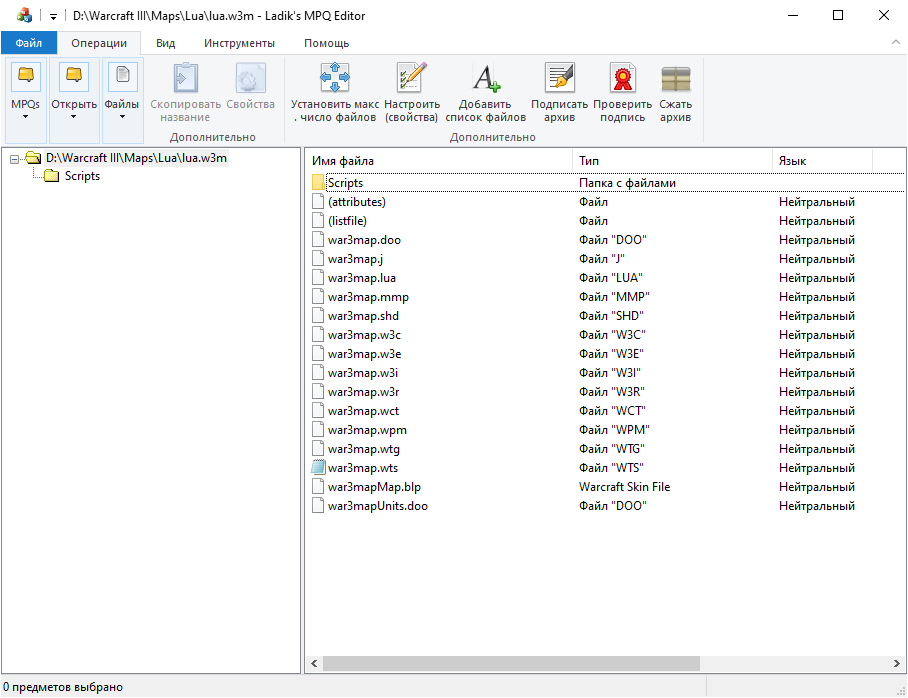Select the war3map.w3r file
This screenshot has width=908, height=698.
pyautogui.click(x=363, y=392)
